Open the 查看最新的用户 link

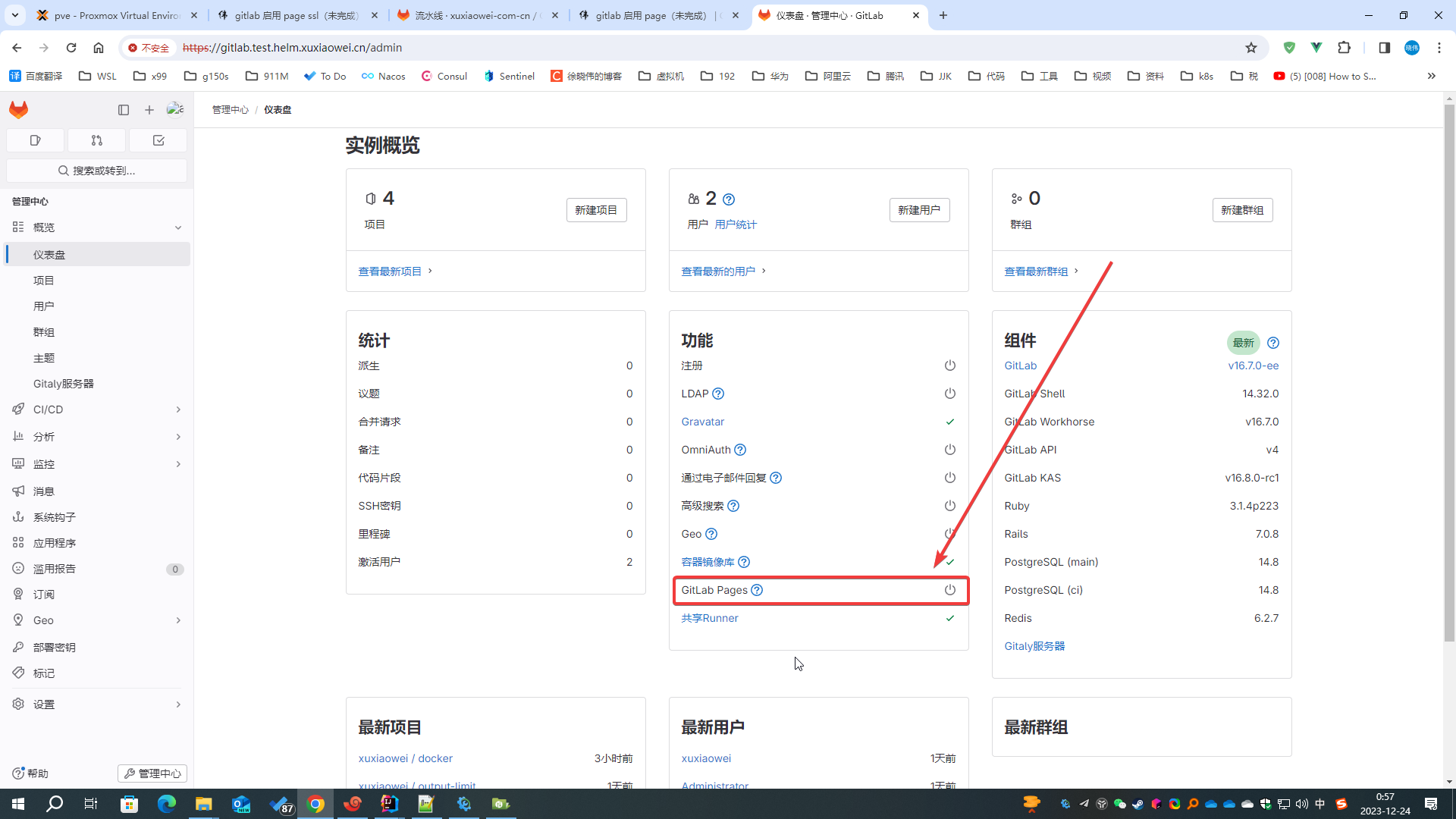click(x=718, y=271)
